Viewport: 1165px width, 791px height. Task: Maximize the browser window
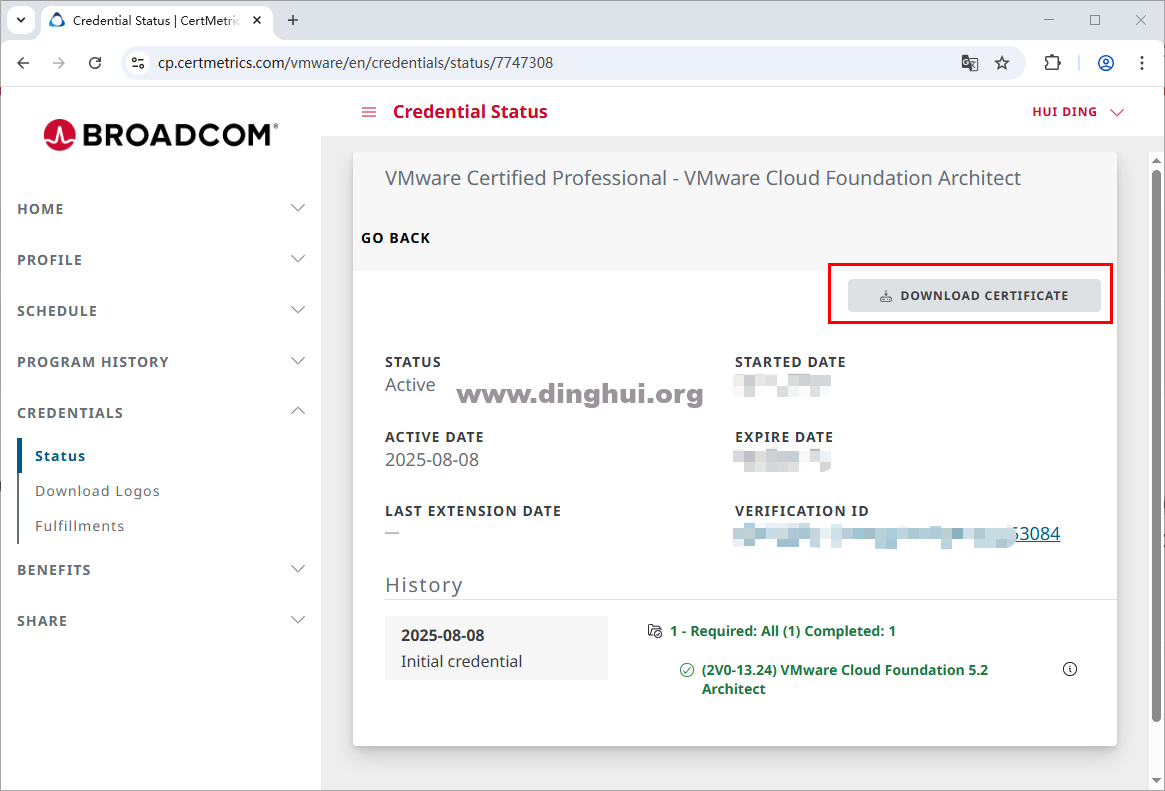tap(1095, 20)
